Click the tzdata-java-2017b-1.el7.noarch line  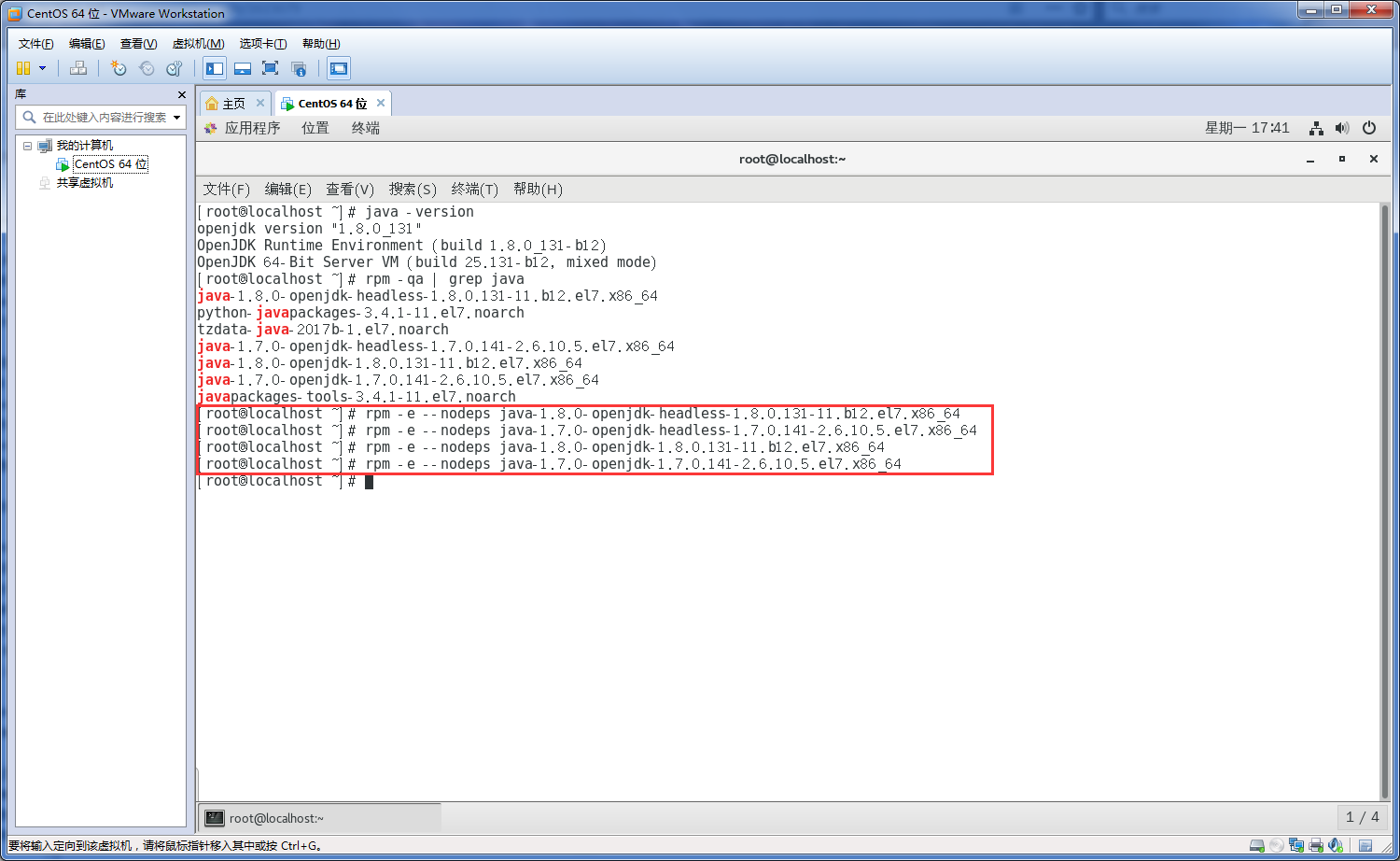tap(323, 330)
